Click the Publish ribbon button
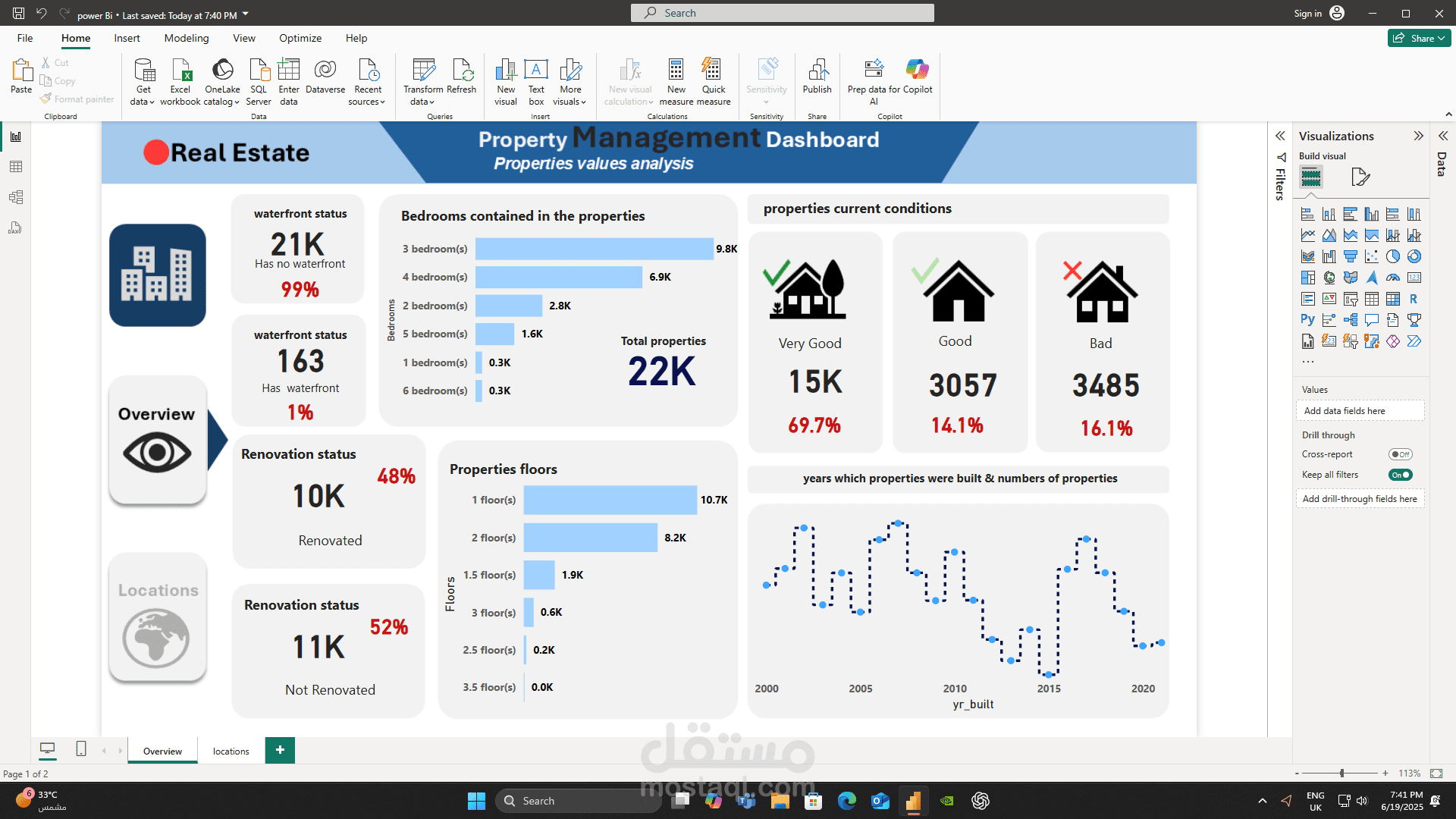This screenshot has width=1456, height=819. pos(817,76)
